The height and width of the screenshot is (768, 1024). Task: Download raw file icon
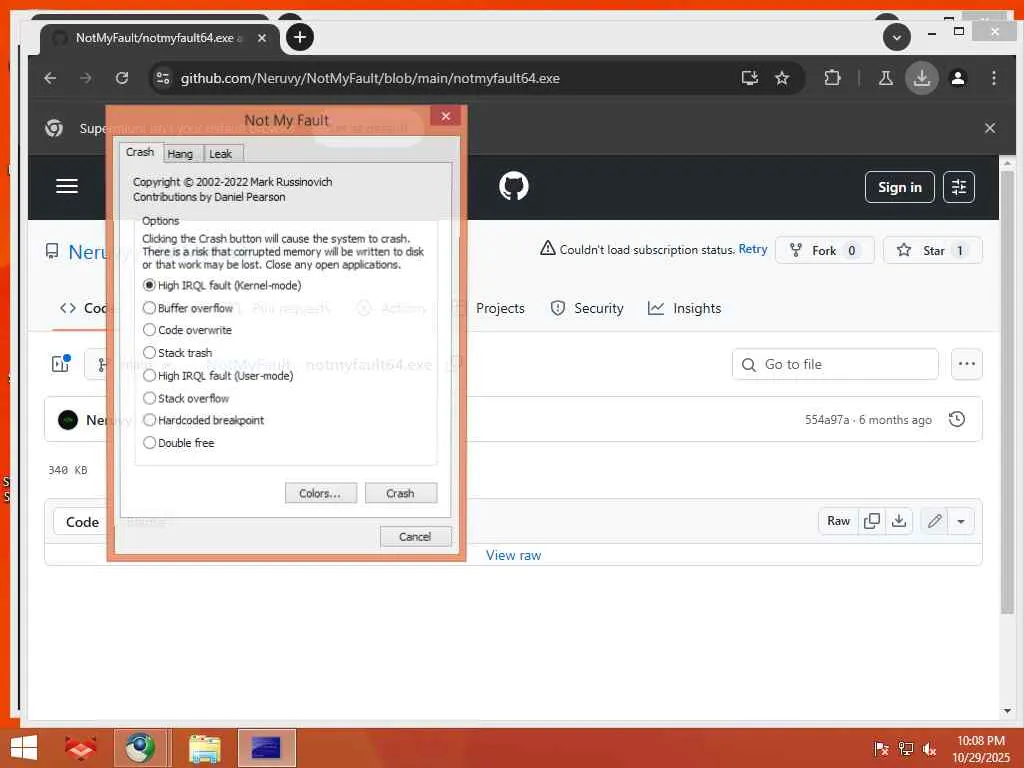point(899,520)
